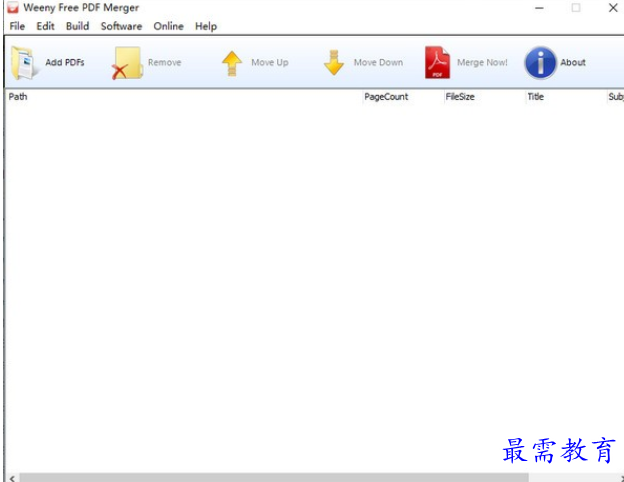Open the File menu
Screen dimensions: 624x482
(x=17, y=26)
